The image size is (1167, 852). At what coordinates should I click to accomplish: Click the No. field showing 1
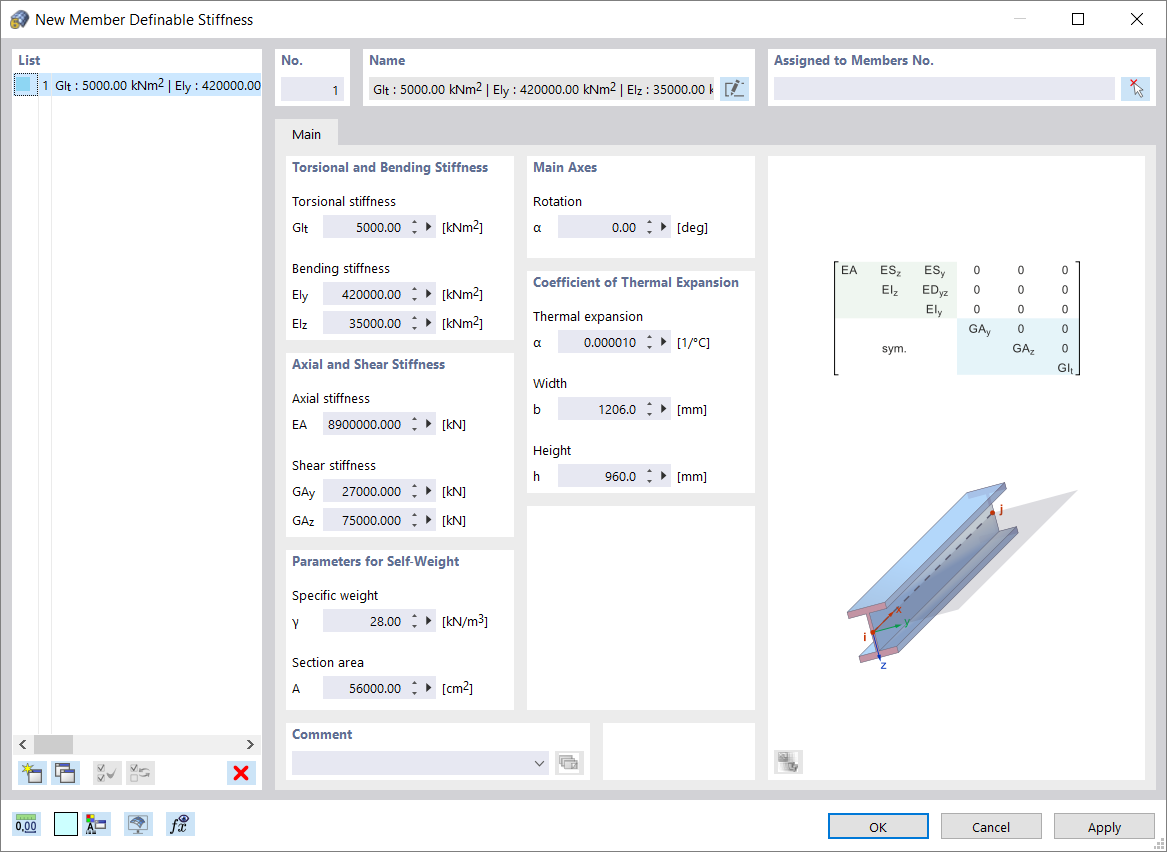click(313, 89)
